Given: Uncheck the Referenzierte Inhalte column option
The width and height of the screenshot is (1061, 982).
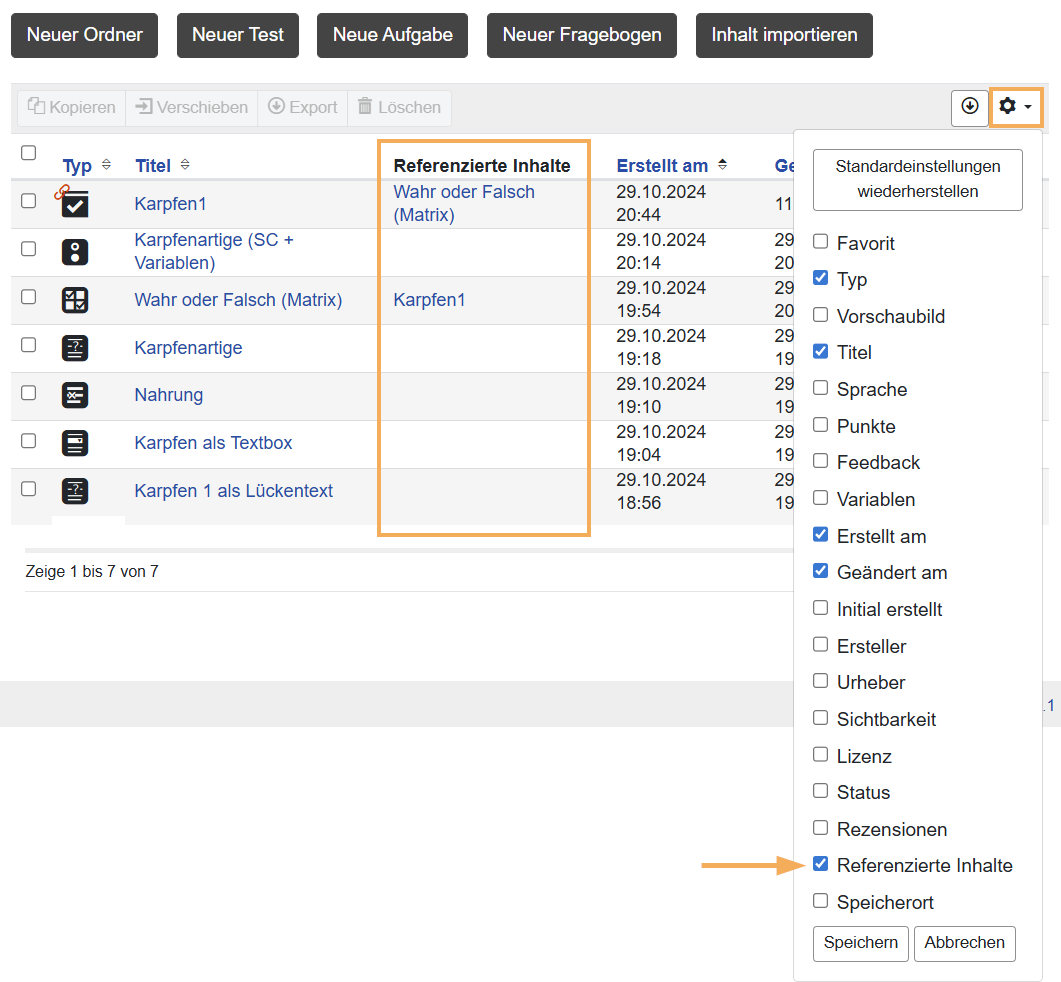Looking at the screenshot, I should (x=820, y=864).
